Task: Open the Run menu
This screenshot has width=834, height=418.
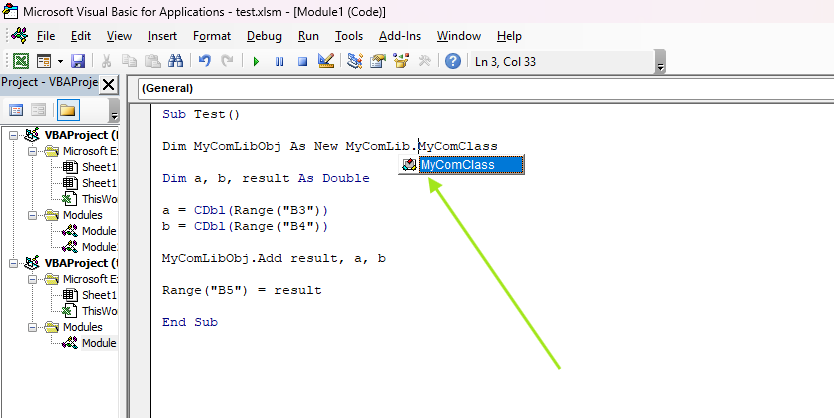Action: (308, 36)
